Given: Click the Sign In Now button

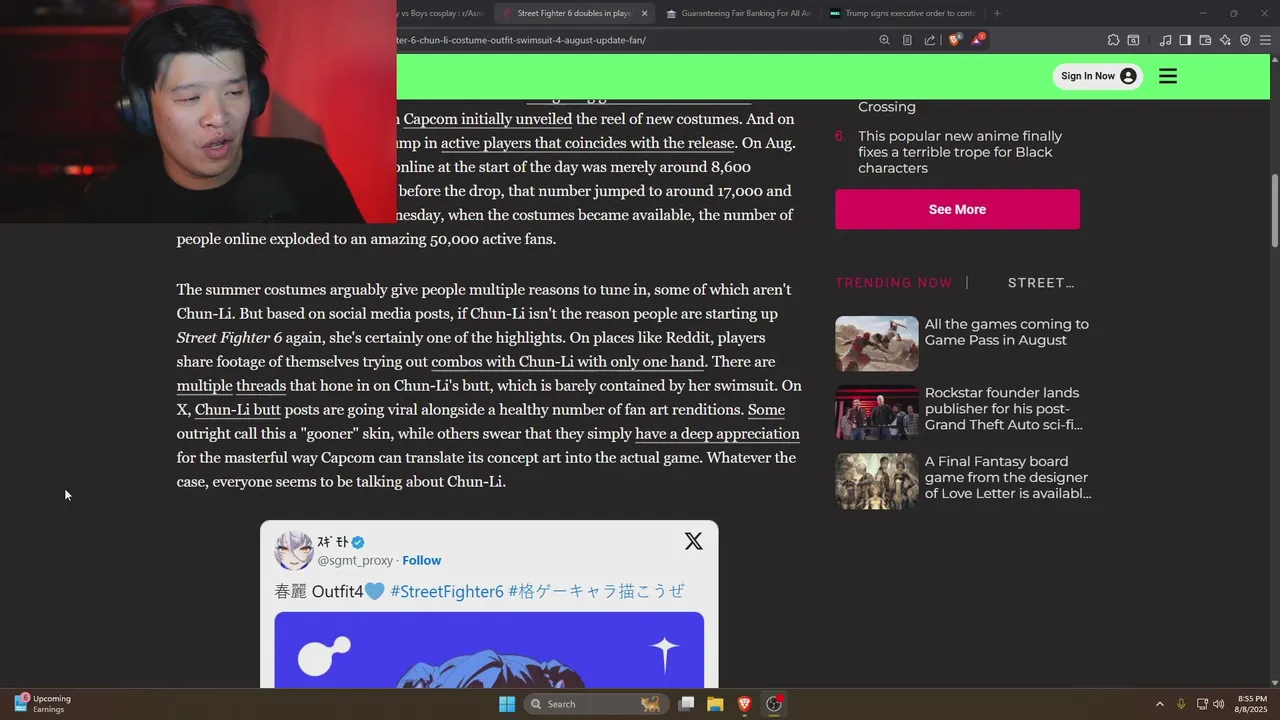Looking at the screenshot, I should pyautogui.click(x=1098, y=76).
